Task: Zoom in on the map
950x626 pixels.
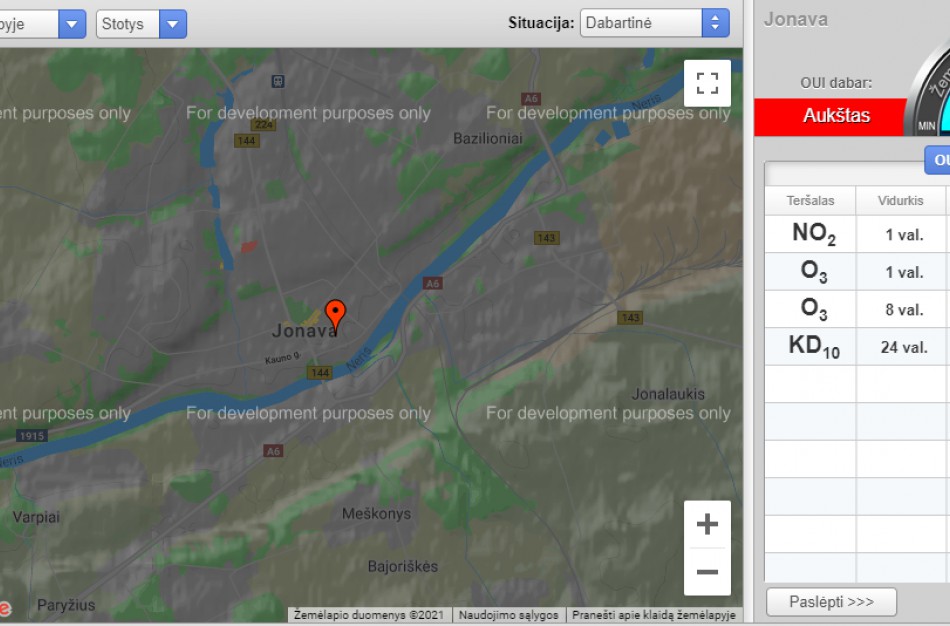Action: (x=707, y=525)
